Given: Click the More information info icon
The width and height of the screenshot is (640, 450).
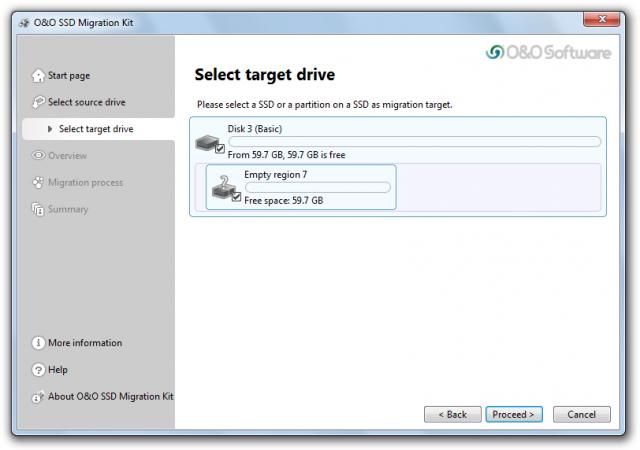Looking at the screenshot, I should click(38, 343).
